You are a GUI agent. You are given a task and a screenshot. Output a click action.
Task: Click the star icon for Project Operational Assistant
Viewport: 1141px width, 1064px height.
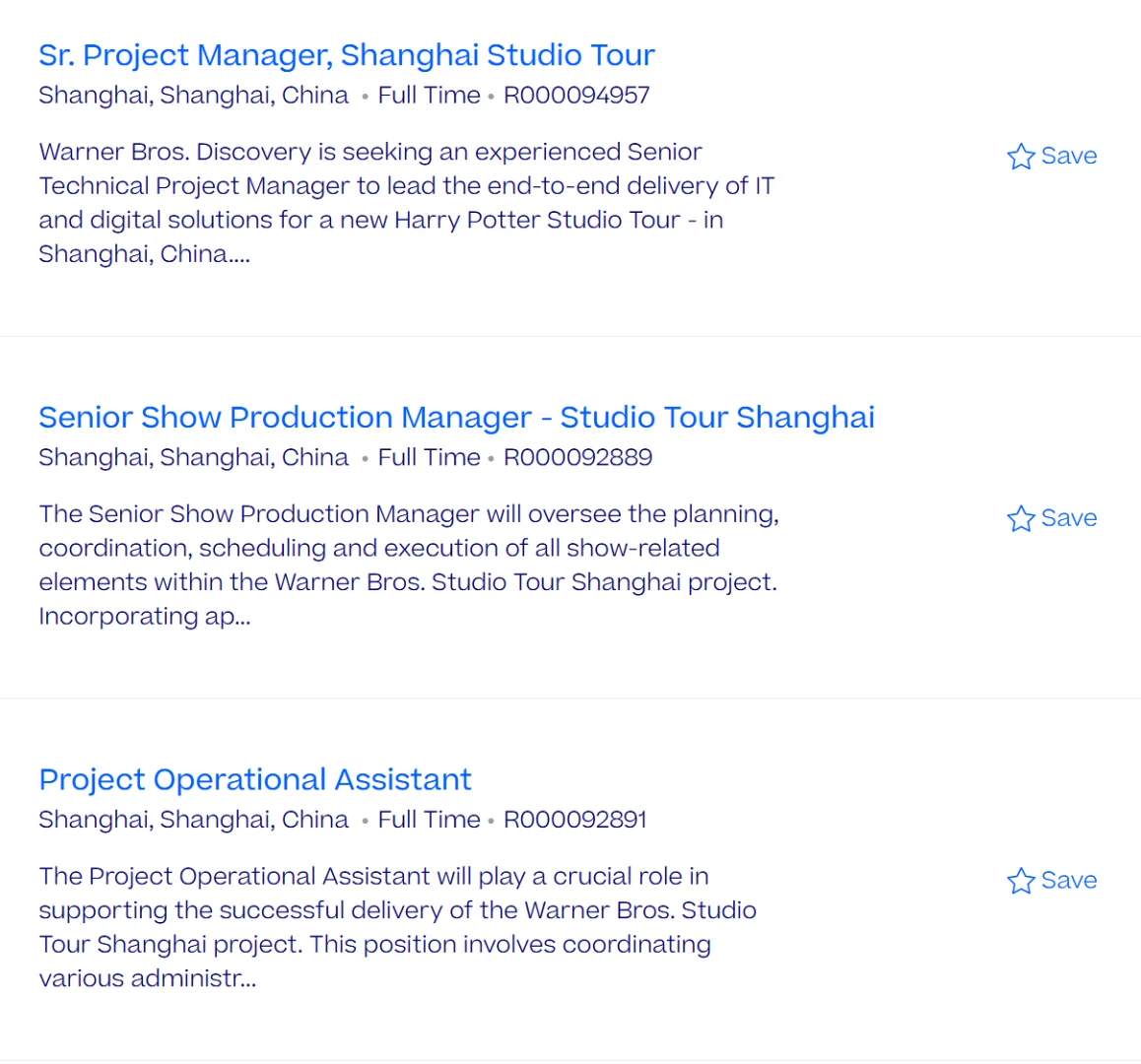coord(1021,881)
